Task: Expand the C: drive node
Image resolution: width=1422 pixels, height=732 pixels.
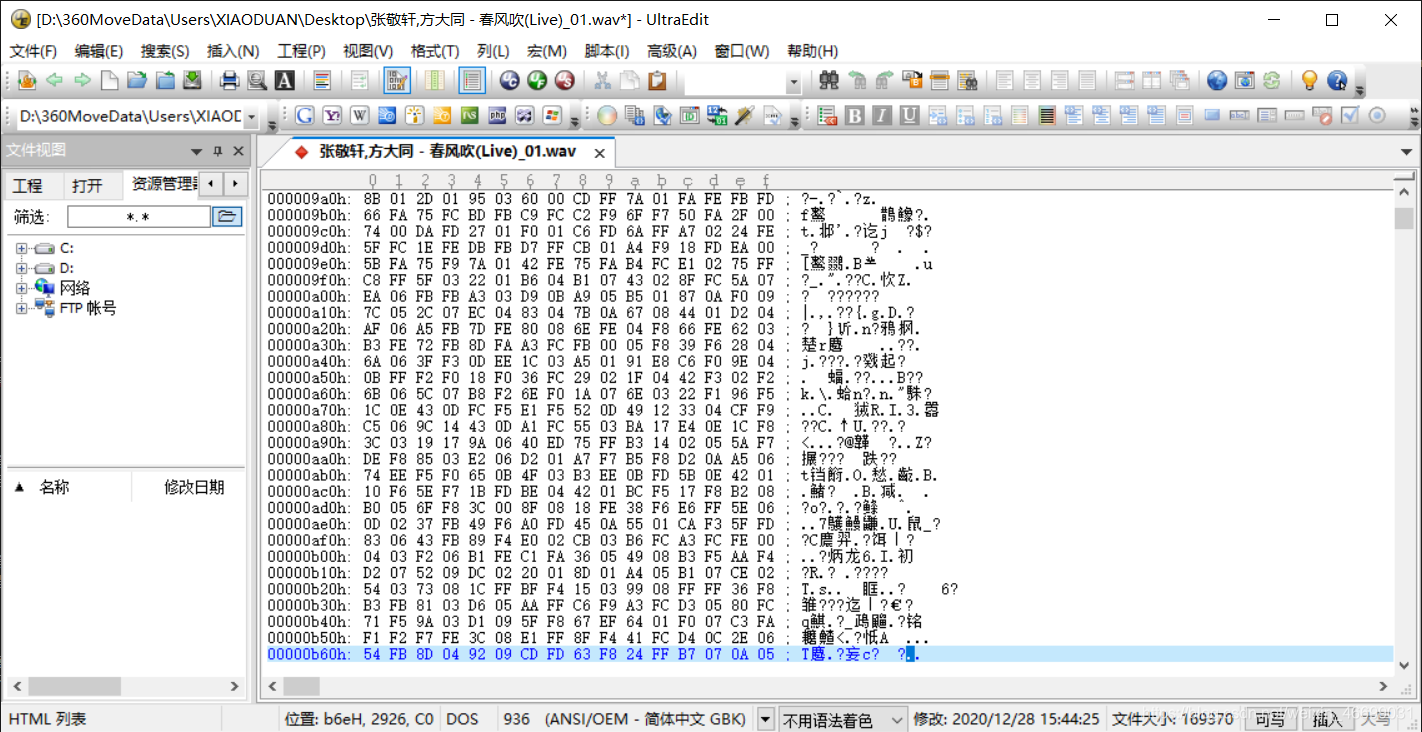Action: tap(21, 248)
